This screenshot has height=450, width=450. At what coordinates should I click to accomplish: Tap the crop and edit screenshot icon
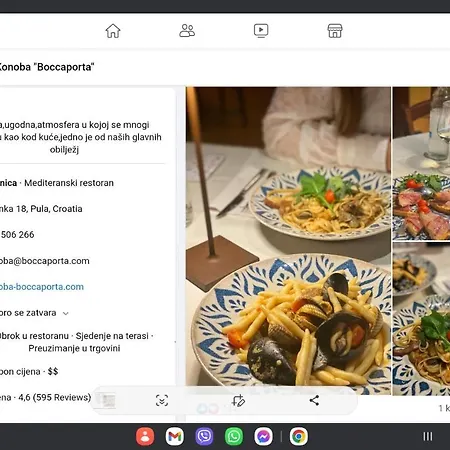[238, 400]
